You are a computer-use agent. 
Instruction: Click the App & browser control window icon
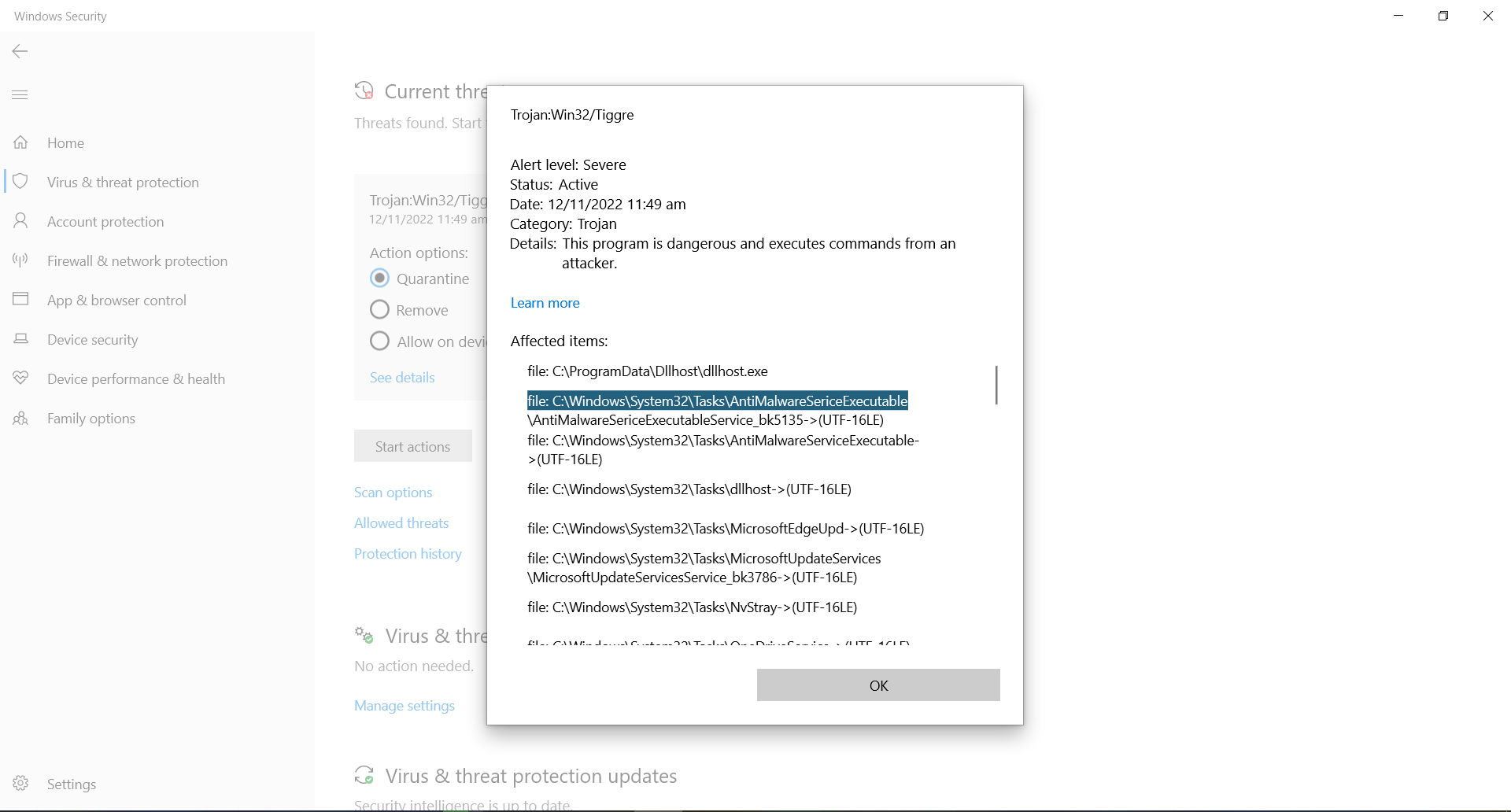[x=20, y=300]
